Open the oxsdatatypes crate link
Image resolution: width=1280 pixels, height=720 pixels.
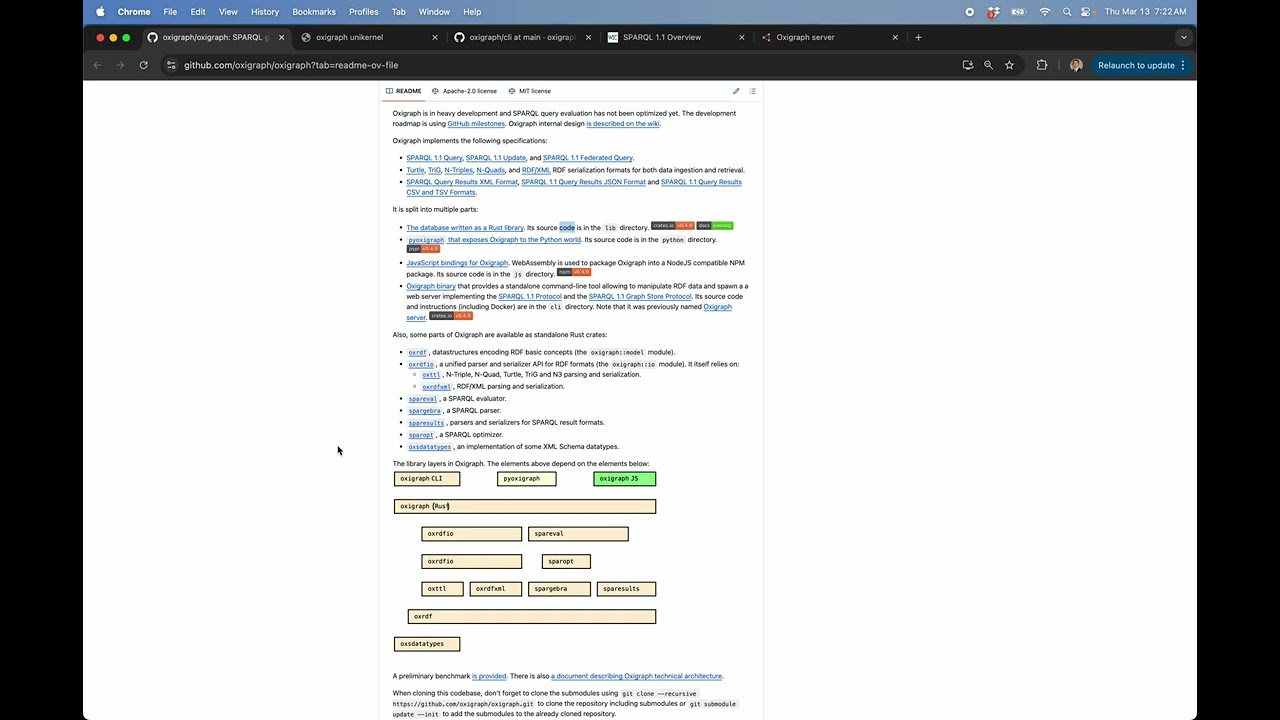click(430, 447)
